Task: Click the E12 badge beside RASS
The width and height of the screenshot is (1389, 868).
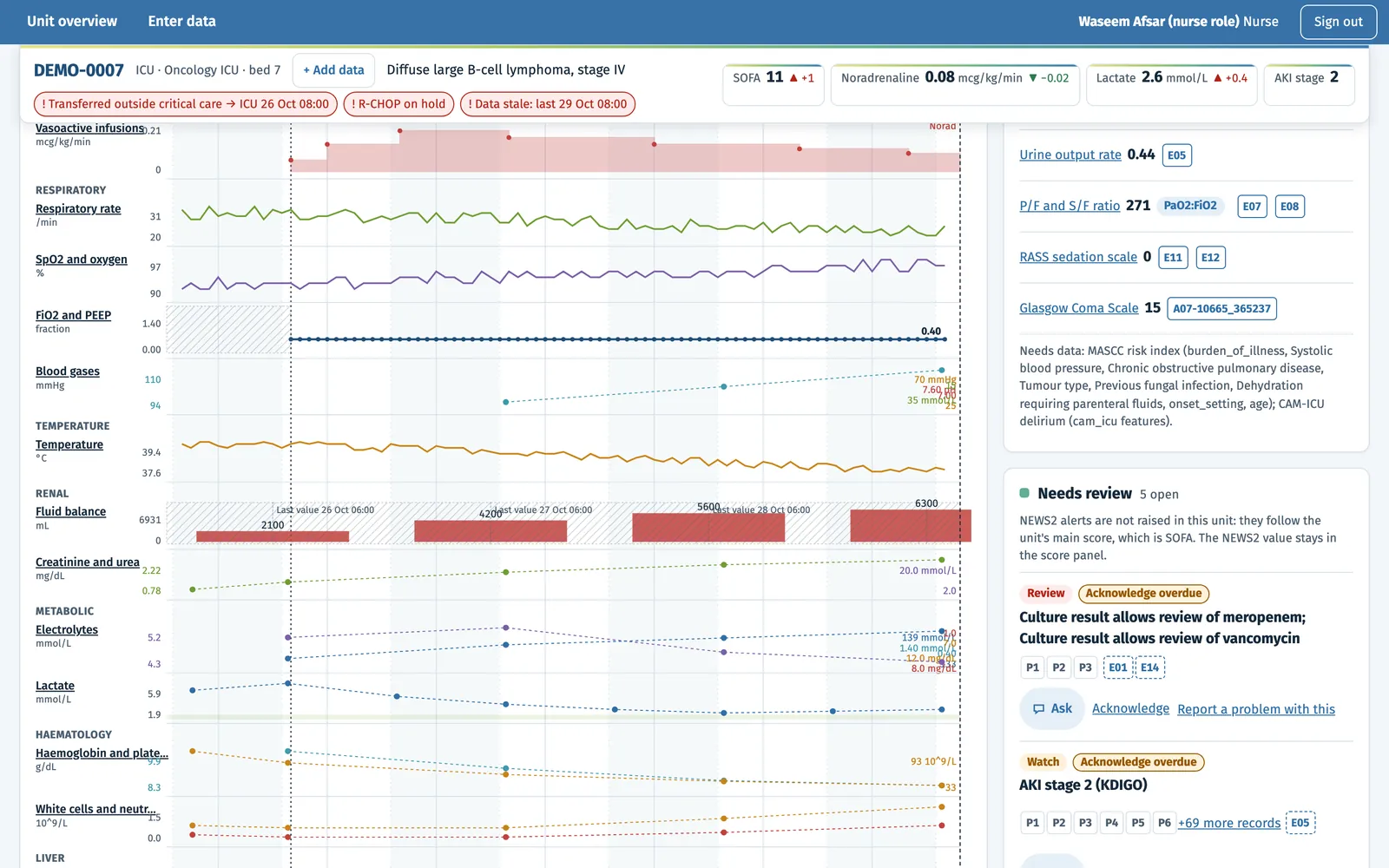Action: coord(1211,258)
